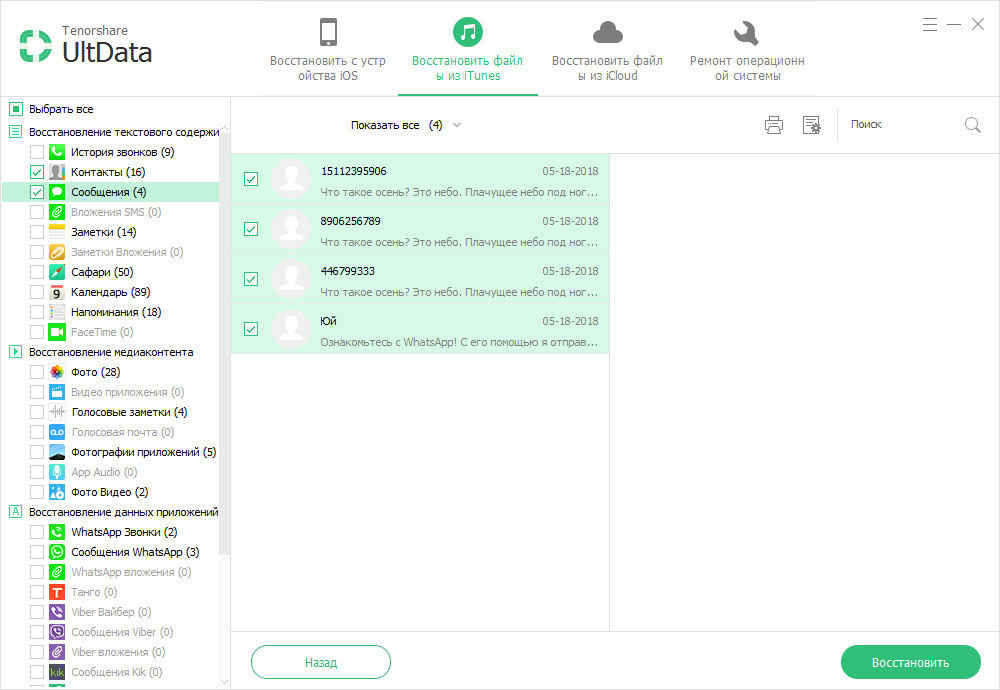
Task: Select the Safari compass icon in sidebar
Action: (x=57, y=272)
